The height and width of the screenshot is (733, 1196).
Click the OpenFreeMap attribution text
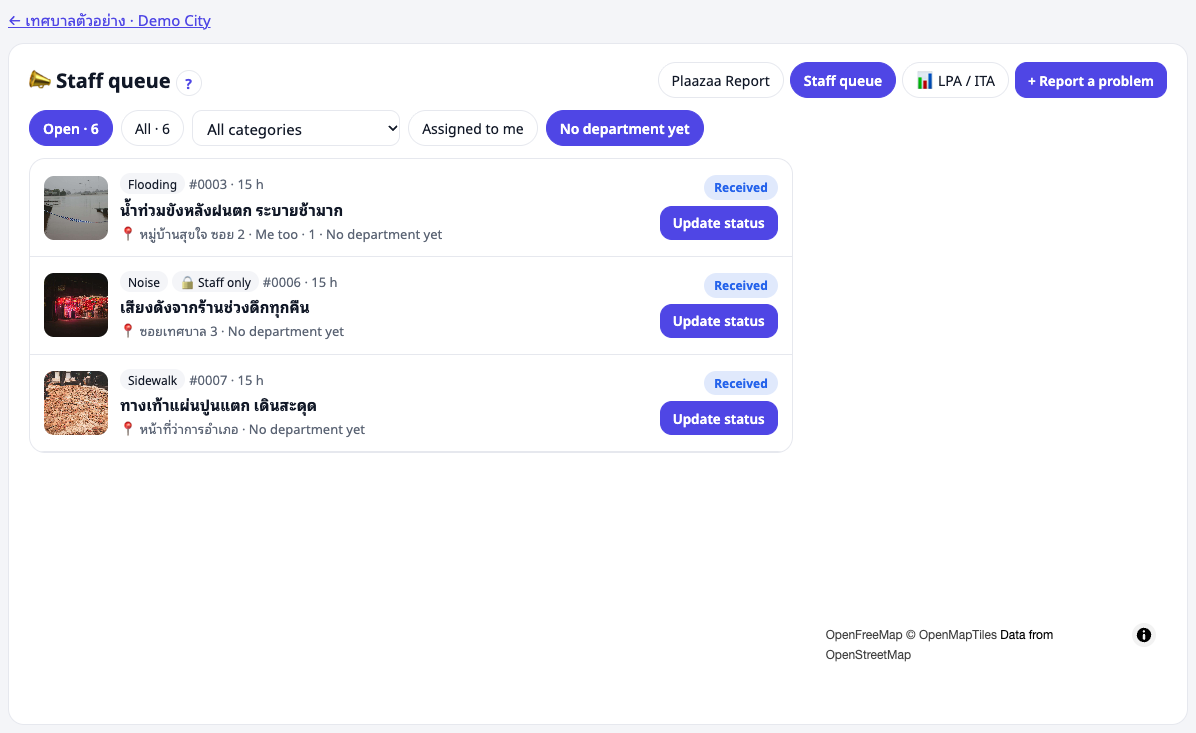pyautogui.click(x=863, y=635)
